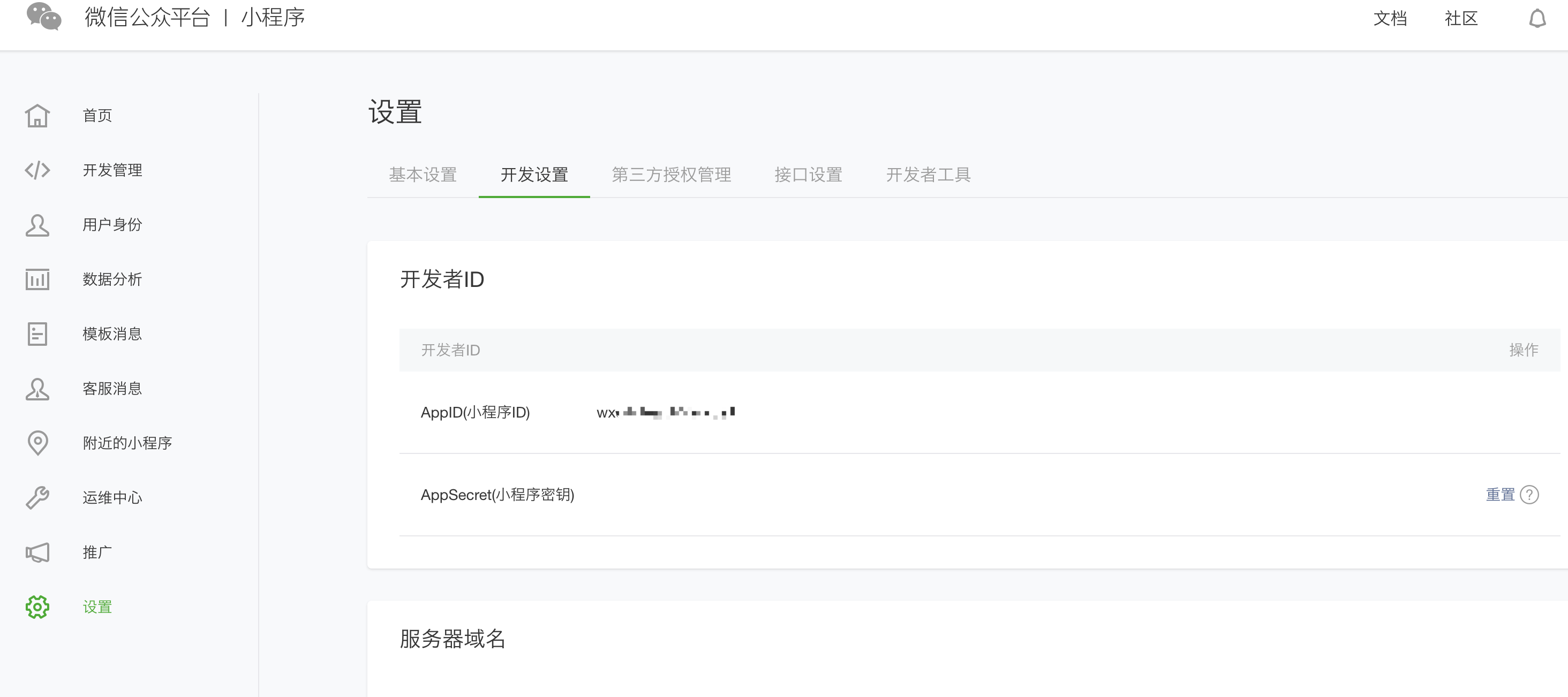Switch to the 基本设置 tab

(423, 175)
